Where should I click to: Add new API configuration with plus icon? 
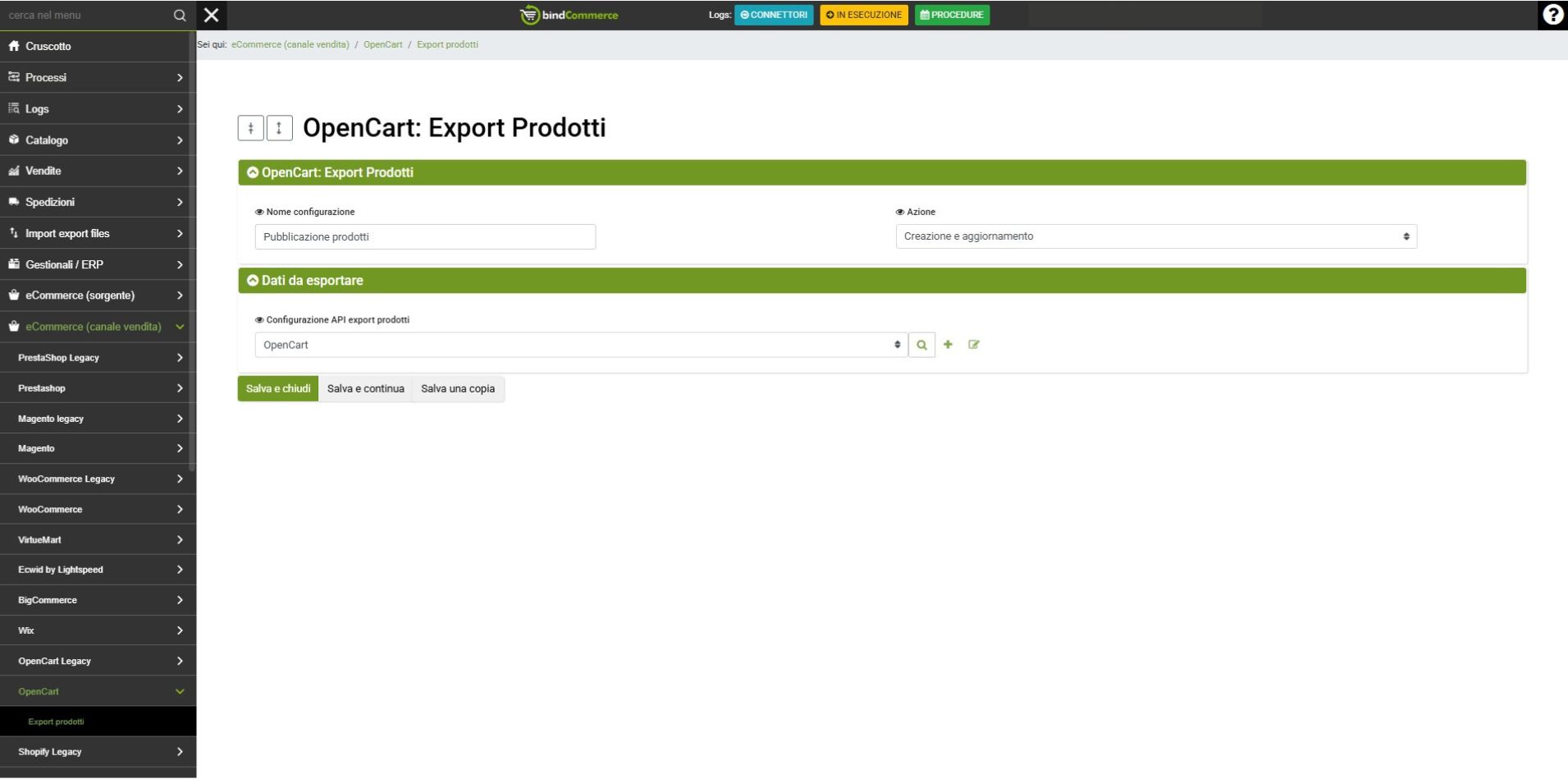point(948,345)
